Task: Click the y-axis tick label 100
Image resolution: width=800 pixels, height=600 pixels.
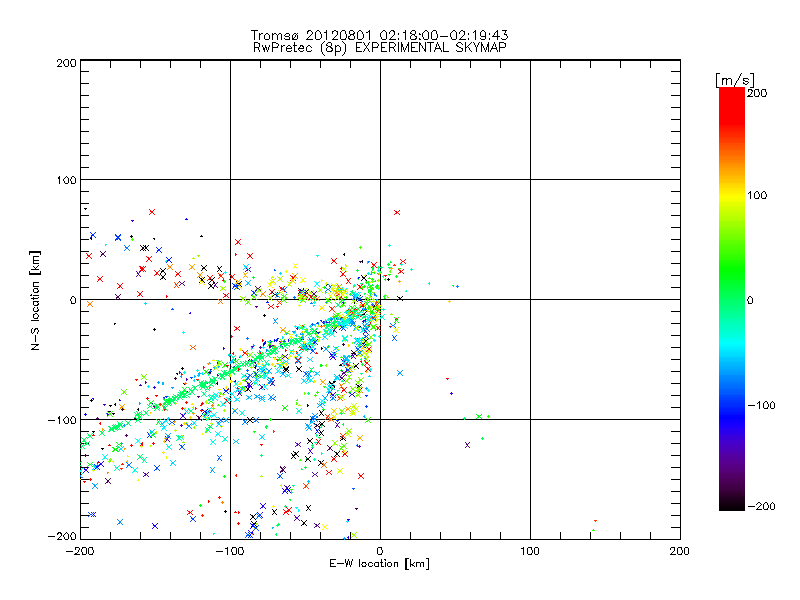Action: pos(66,180)
